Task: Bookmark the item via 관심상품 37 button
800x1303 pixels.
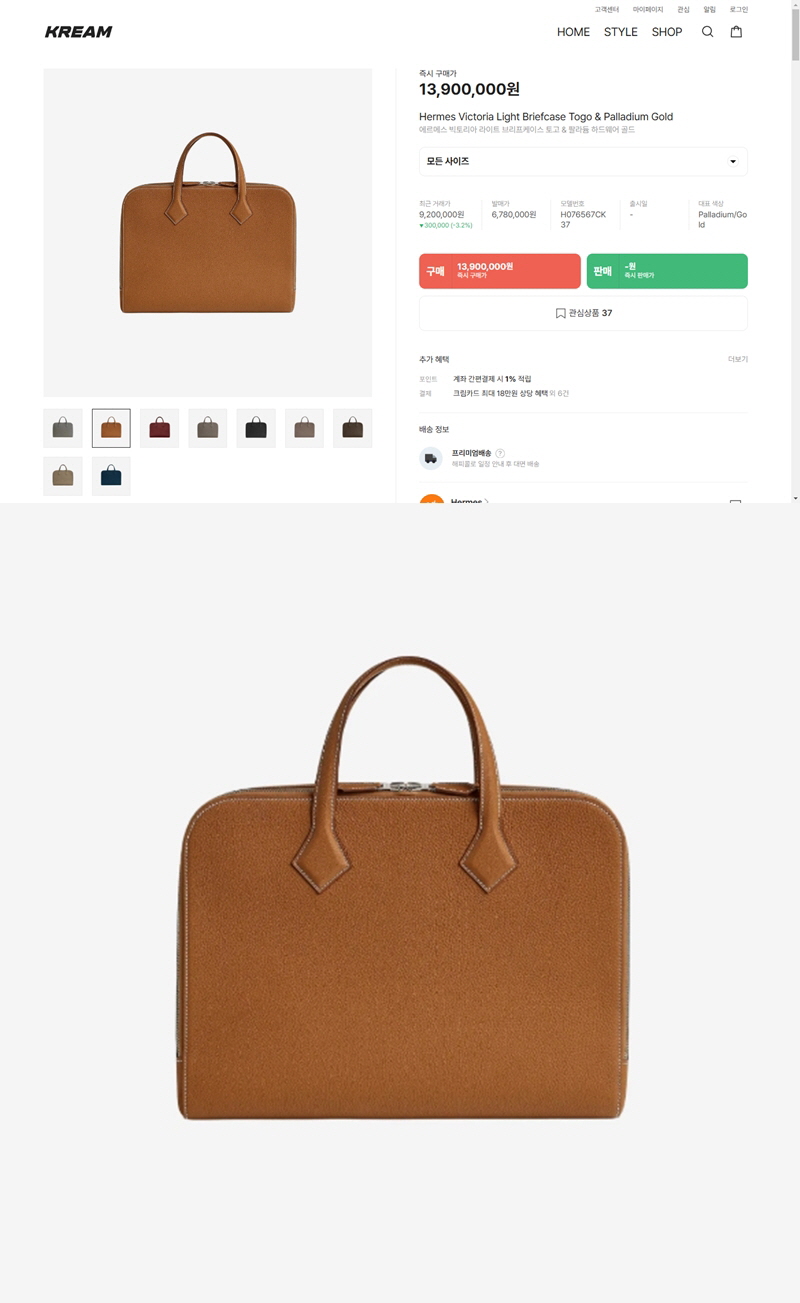Action: (583, 313)
